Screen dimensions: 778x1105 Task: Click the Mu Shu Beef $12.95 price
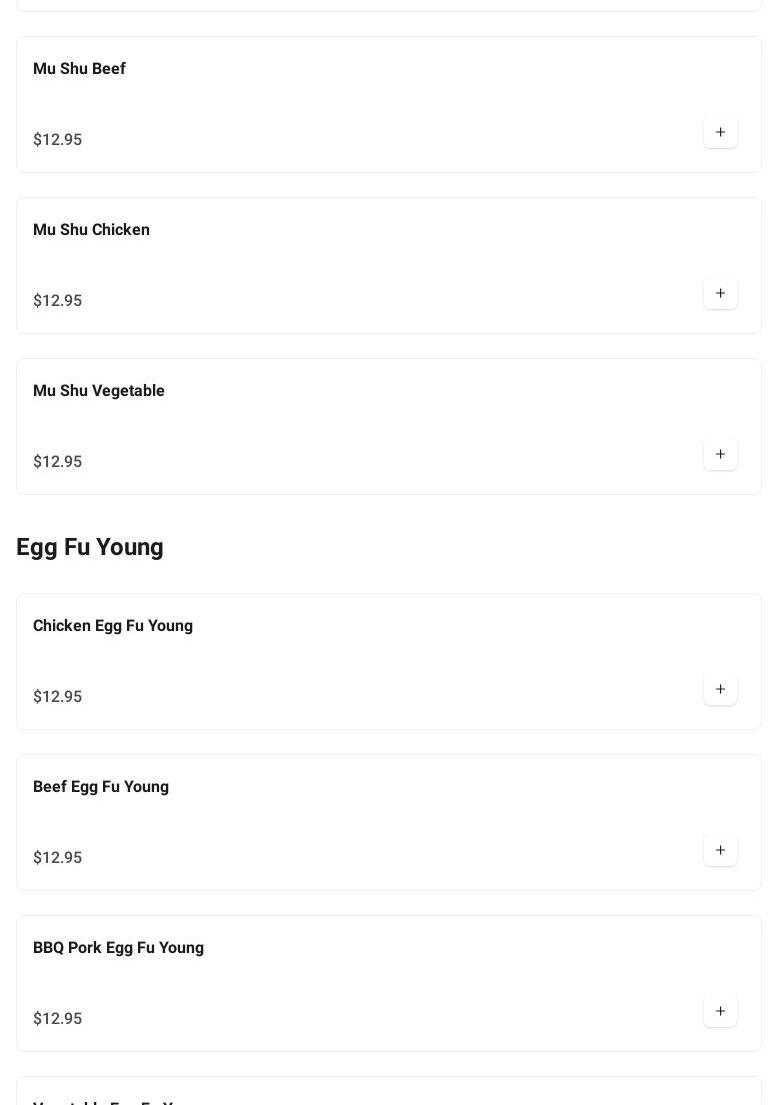[58, 140]
